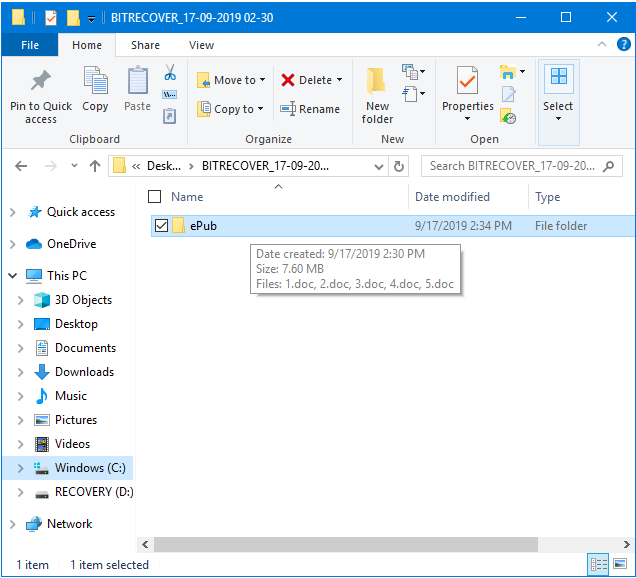
Task: Click BITRECOVER breadcrumb in address bar
Action: (265, 166)
